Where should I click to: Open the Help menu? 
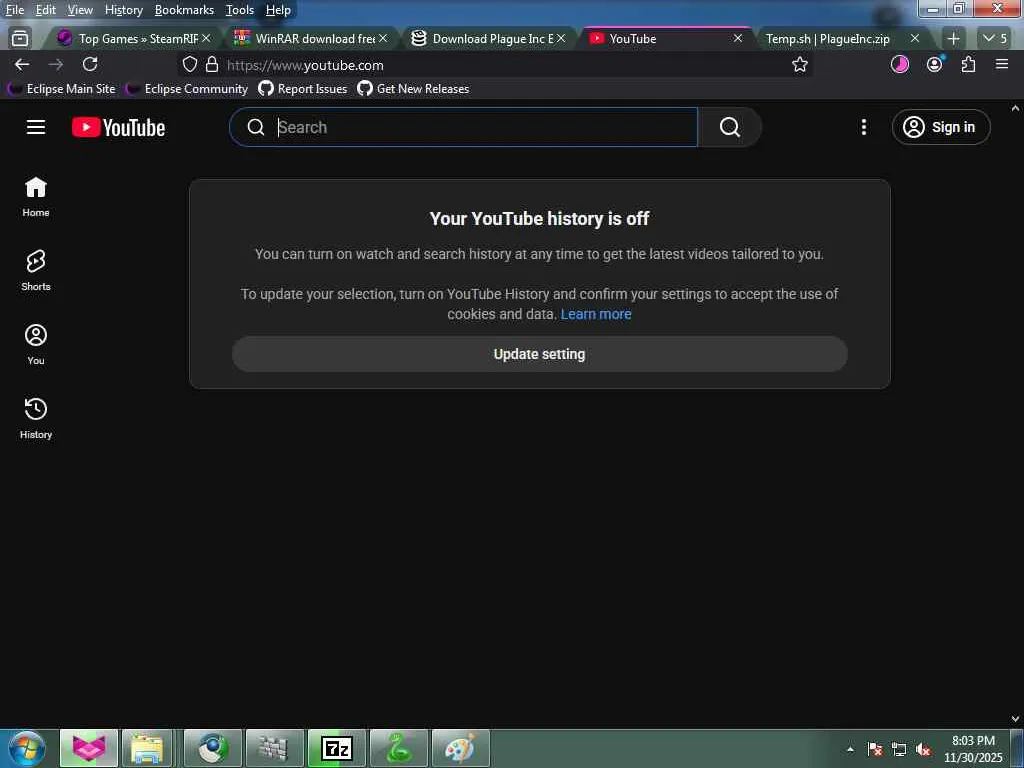coord(278,10)
